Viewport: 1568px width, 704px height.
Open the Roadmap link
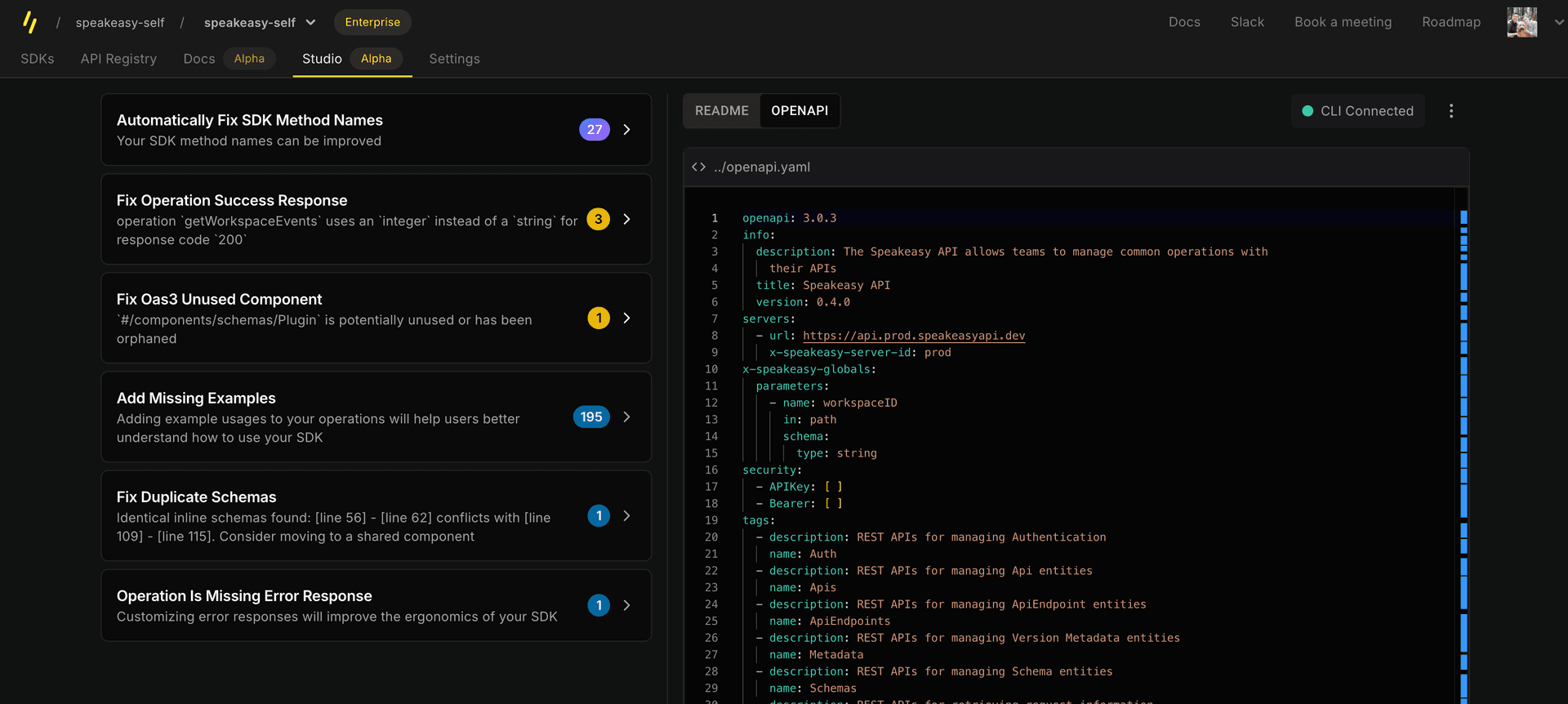(x=1450, y=22)
